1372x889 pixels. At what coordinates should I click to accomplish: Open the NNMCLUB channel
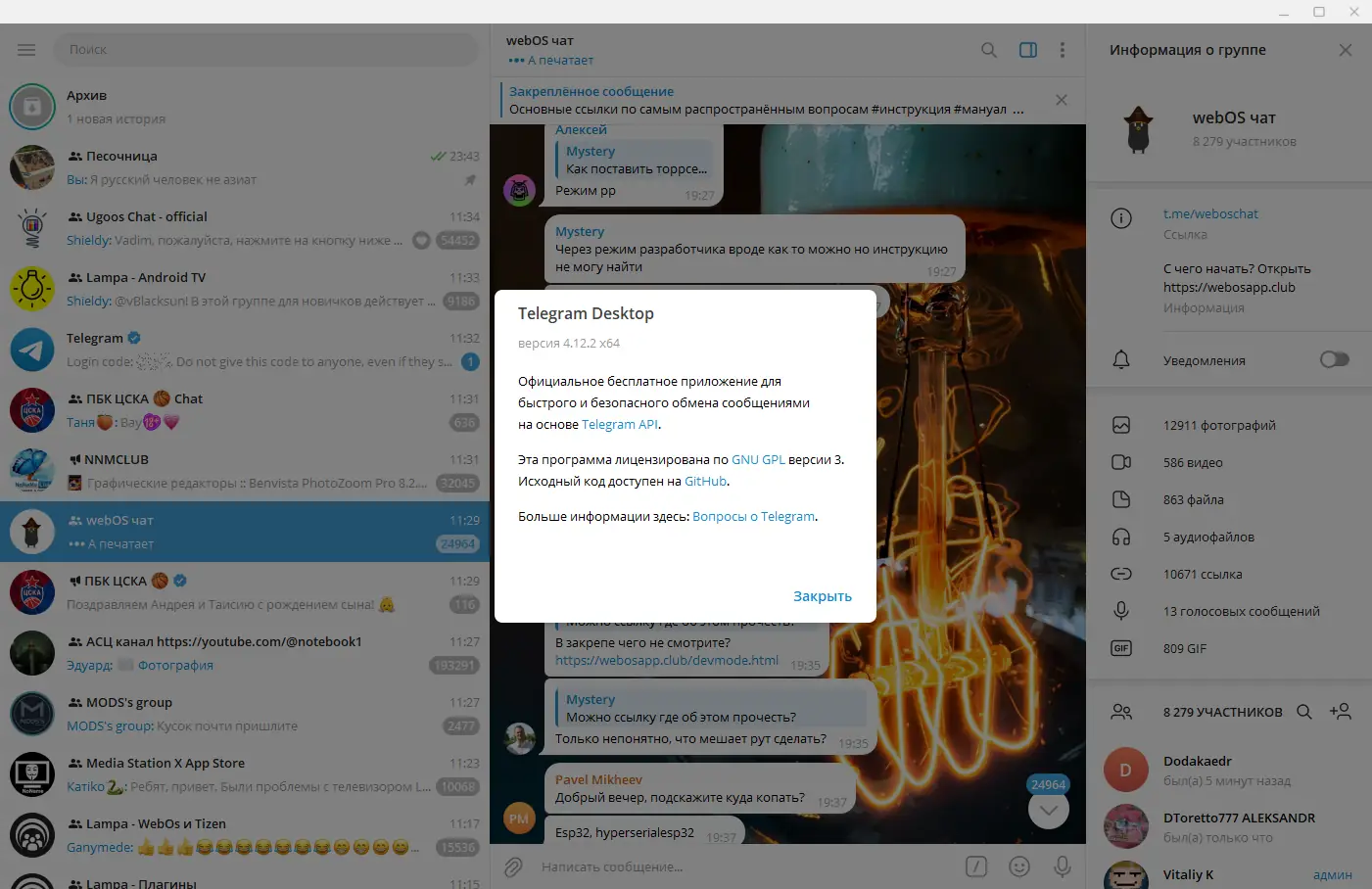(245, 471)
